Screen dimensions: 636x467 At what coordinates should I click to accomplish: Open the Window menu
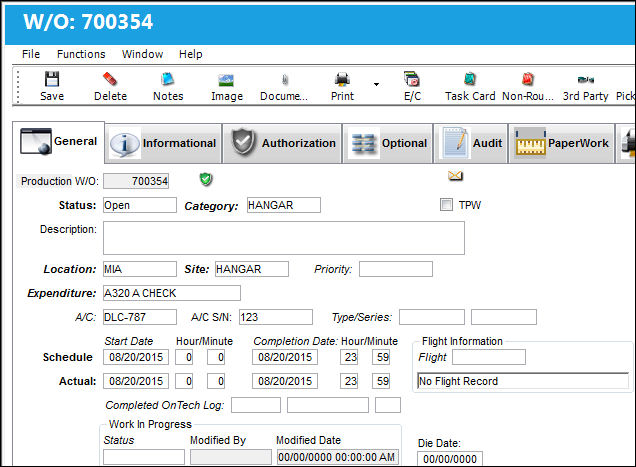coord(142,54)
